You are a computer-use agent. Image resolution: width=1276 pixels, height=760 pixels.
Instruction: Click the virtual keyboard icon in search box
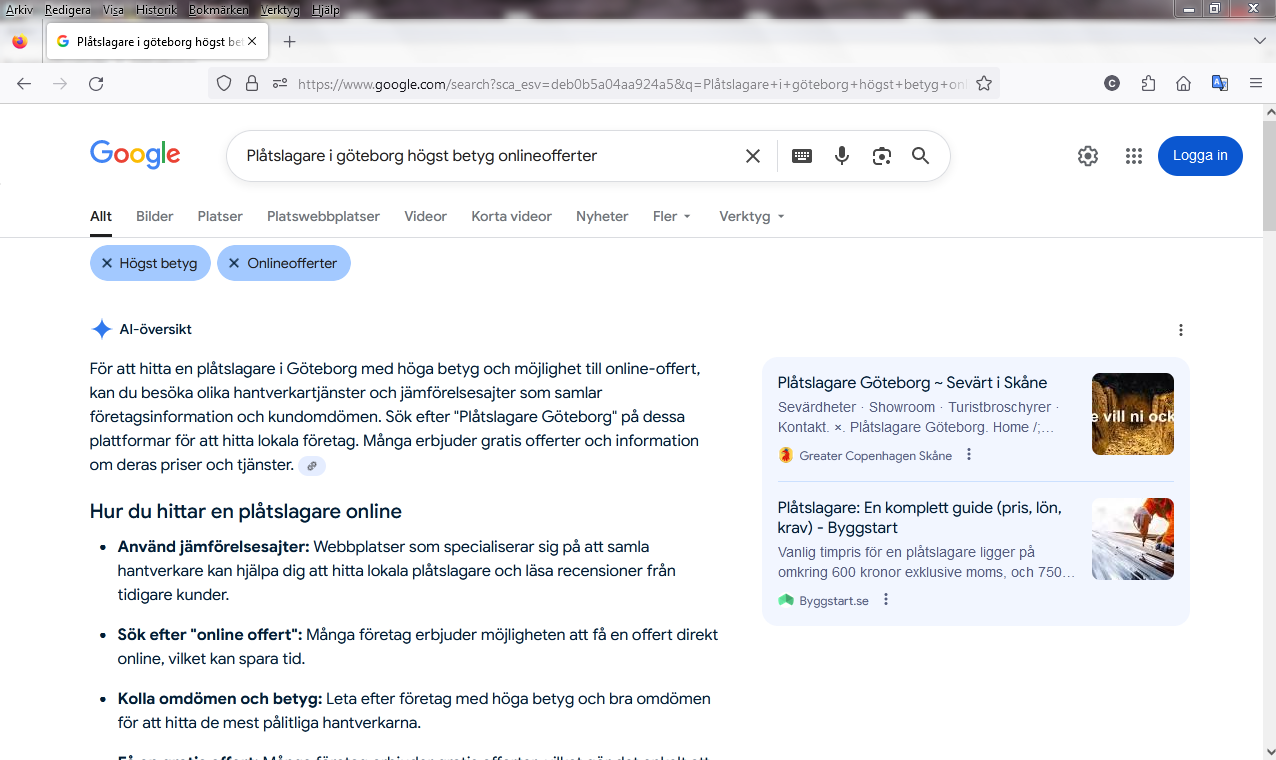[x=801, y=156]
